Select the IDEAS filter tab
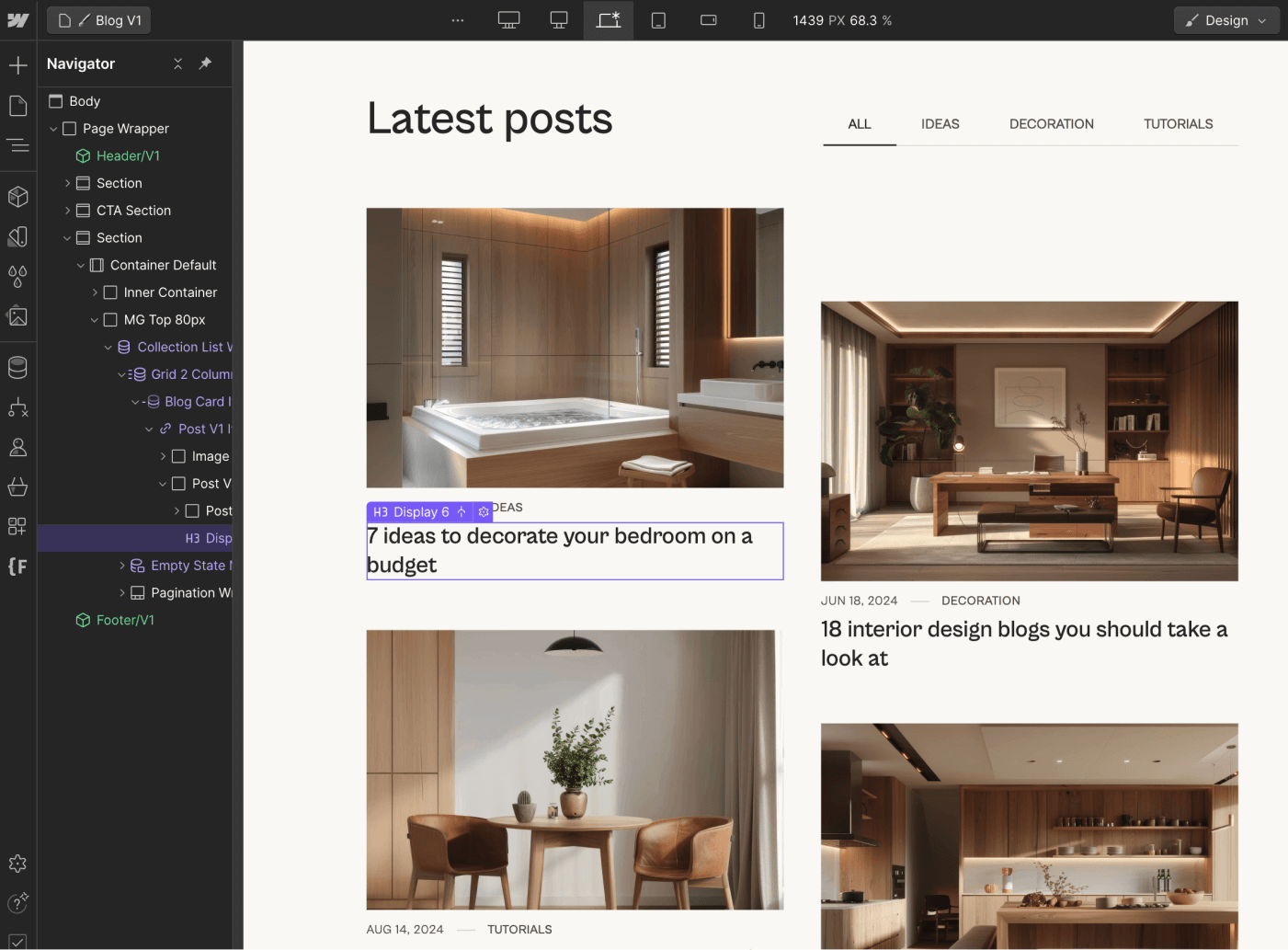 (x=940, y=123)
